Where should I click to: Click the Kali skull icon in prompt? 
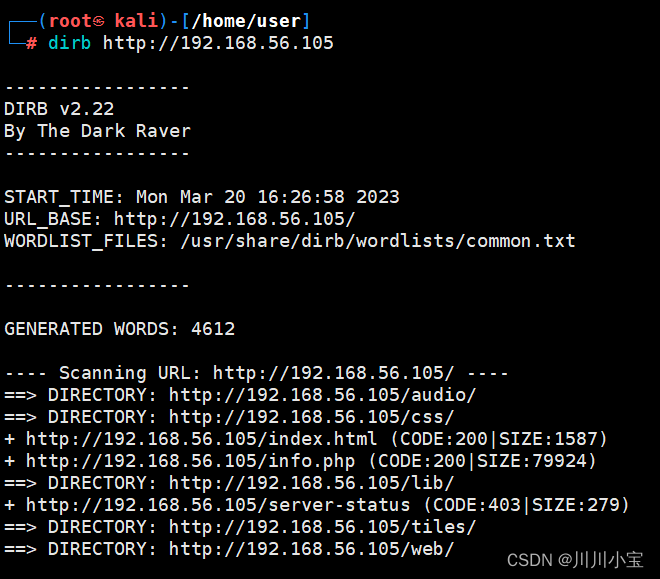point(98,21)
